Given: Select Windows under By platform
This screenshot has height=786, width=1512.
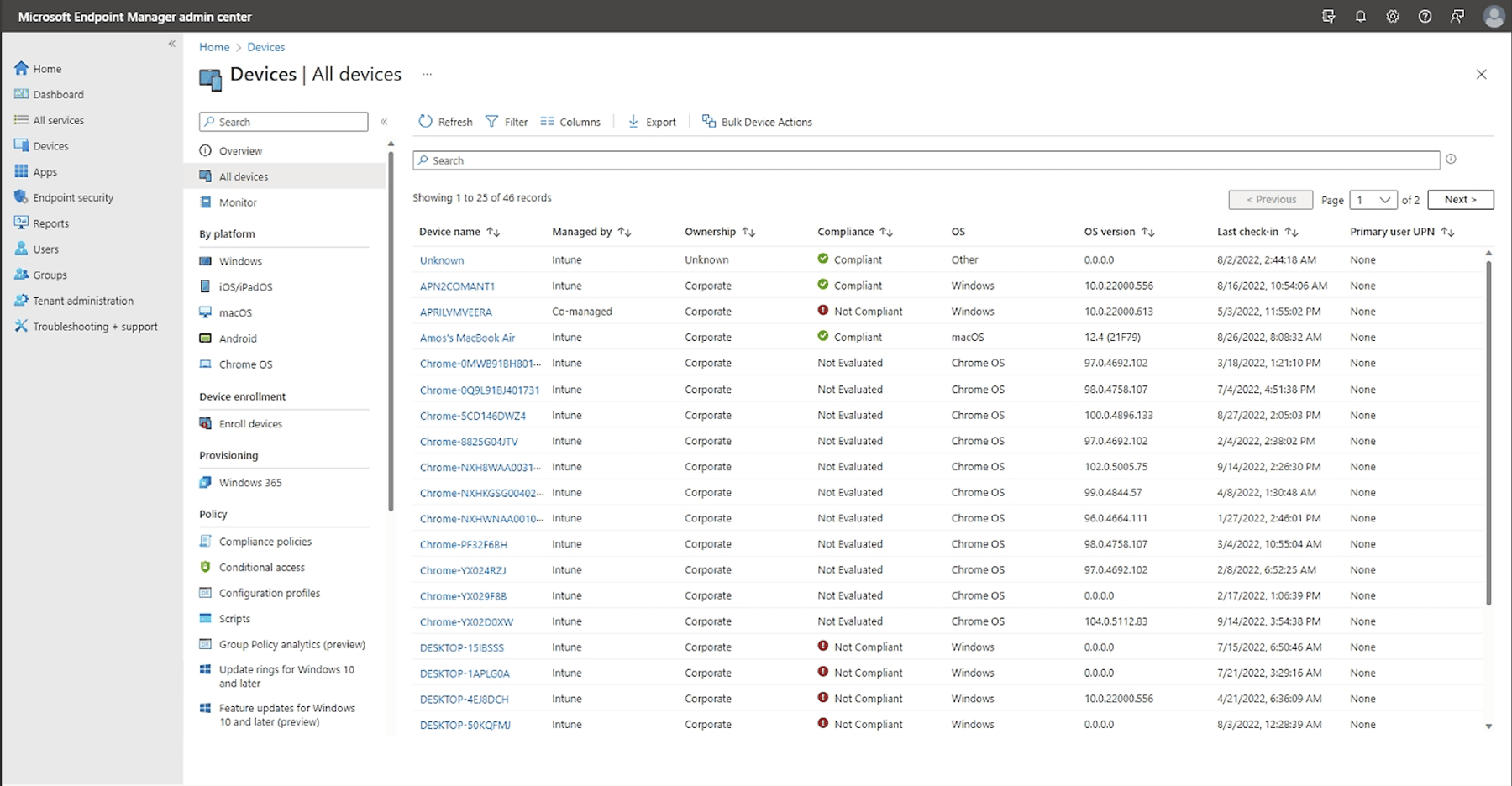Looking at the screenshot, I should (x=240, y=261).
